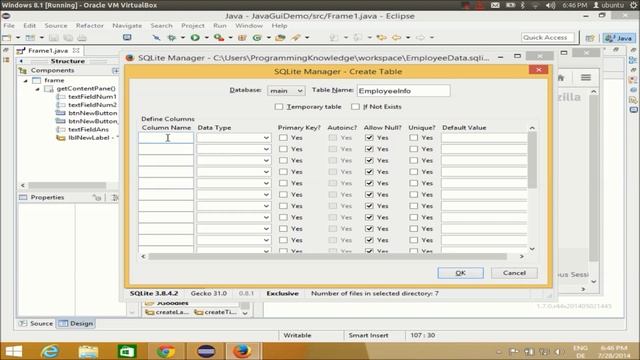Click the Ubuntu mail indicator icon
640x360 pixels.
495,5
